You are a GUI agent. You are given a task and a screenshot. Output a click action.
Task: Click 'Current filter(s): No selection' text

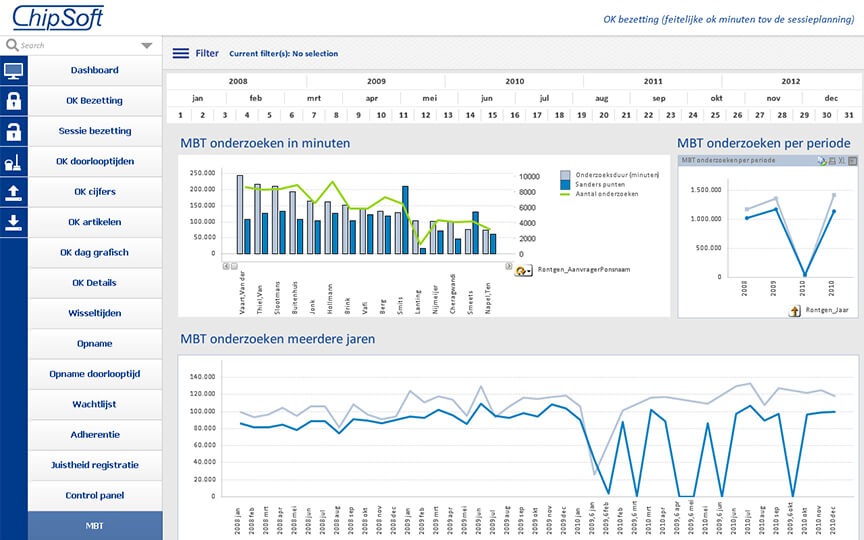tap(284, 53)
